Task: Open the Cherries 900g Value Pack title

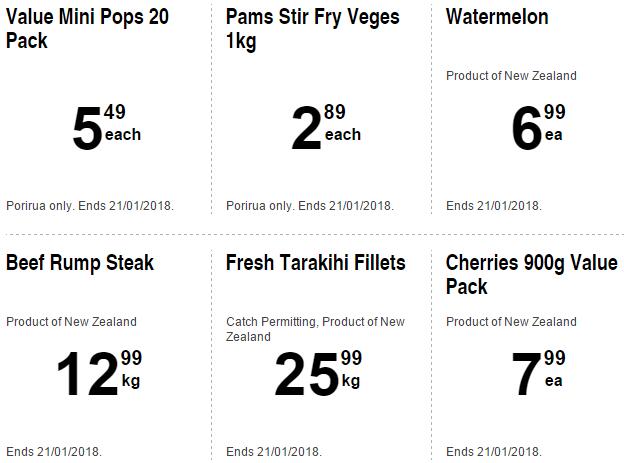Action: (532, 274)
